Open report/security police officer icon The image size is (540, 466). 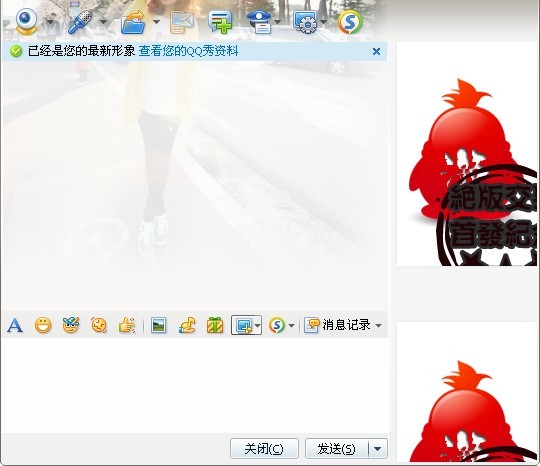(x=260, y=22)
